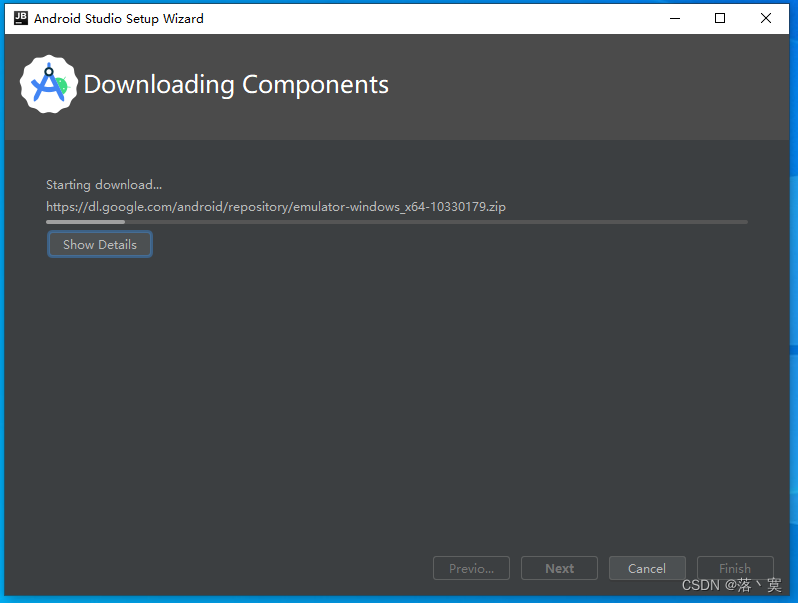Minimize the Setup Wizard window

tap(675, 18)
